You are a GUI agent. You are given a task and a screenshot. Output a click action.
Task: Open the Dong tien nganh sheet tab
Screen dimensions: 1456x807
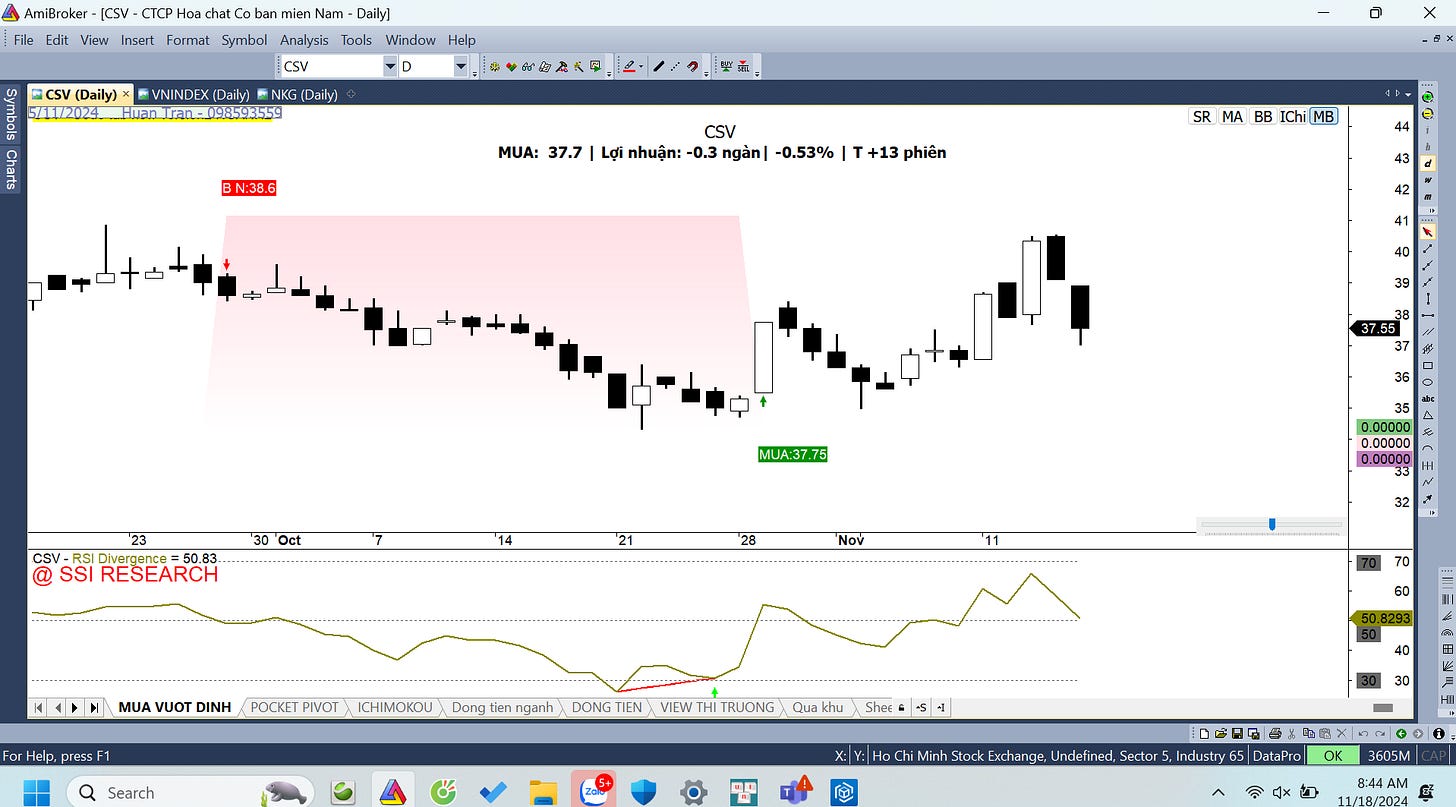click(x=502, y=707)
